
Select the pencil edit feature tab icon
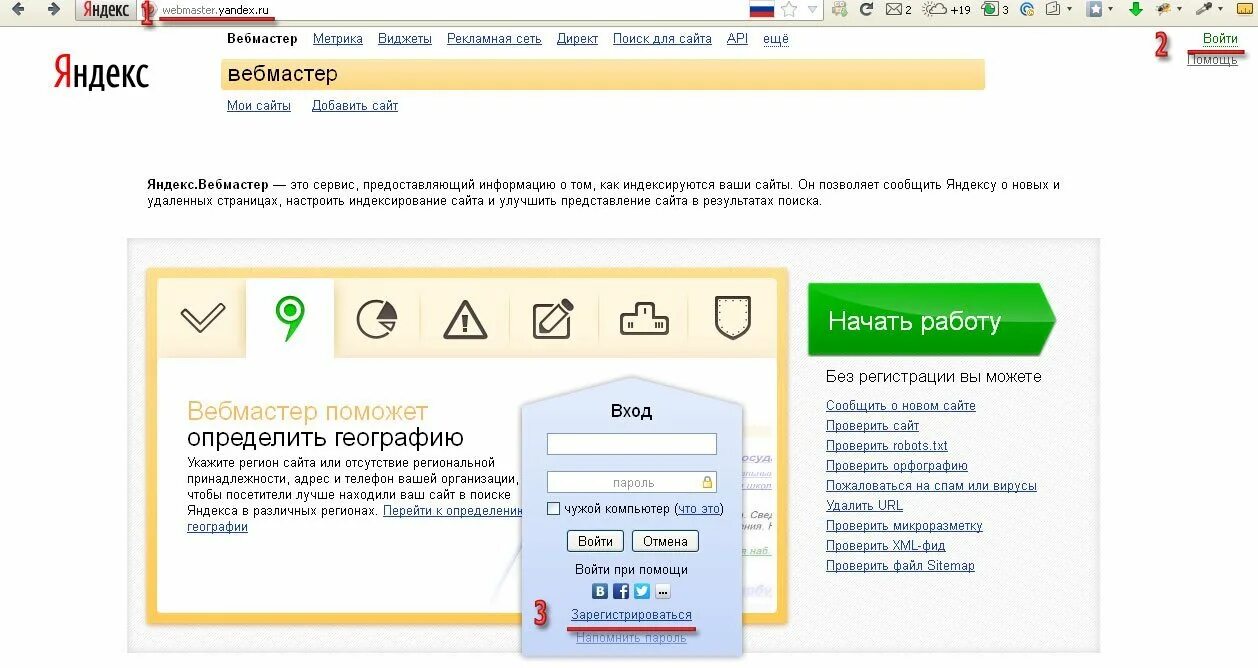pyautogui.click(x=553, y=319)
